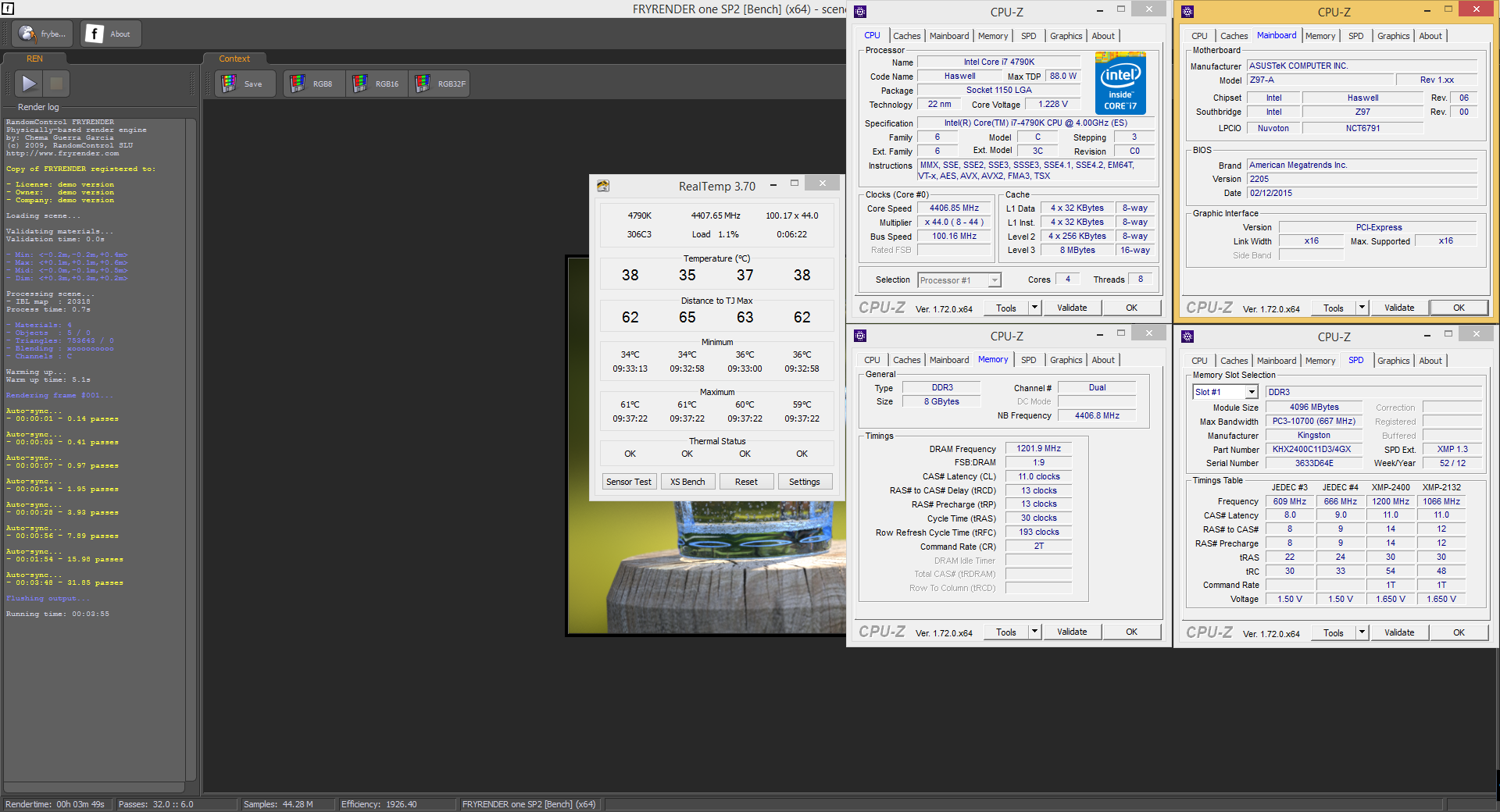
Task: Click the Intel Core i7 logo
Action: (x=1120, y=83)
